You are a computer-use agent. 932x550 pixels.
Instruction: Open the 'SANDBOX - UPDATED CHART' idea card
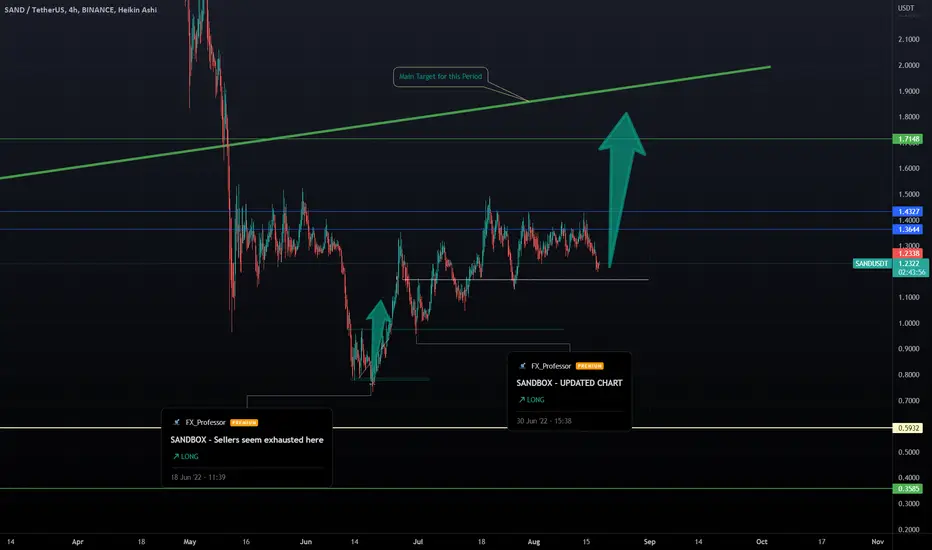[x=569, y=391]
